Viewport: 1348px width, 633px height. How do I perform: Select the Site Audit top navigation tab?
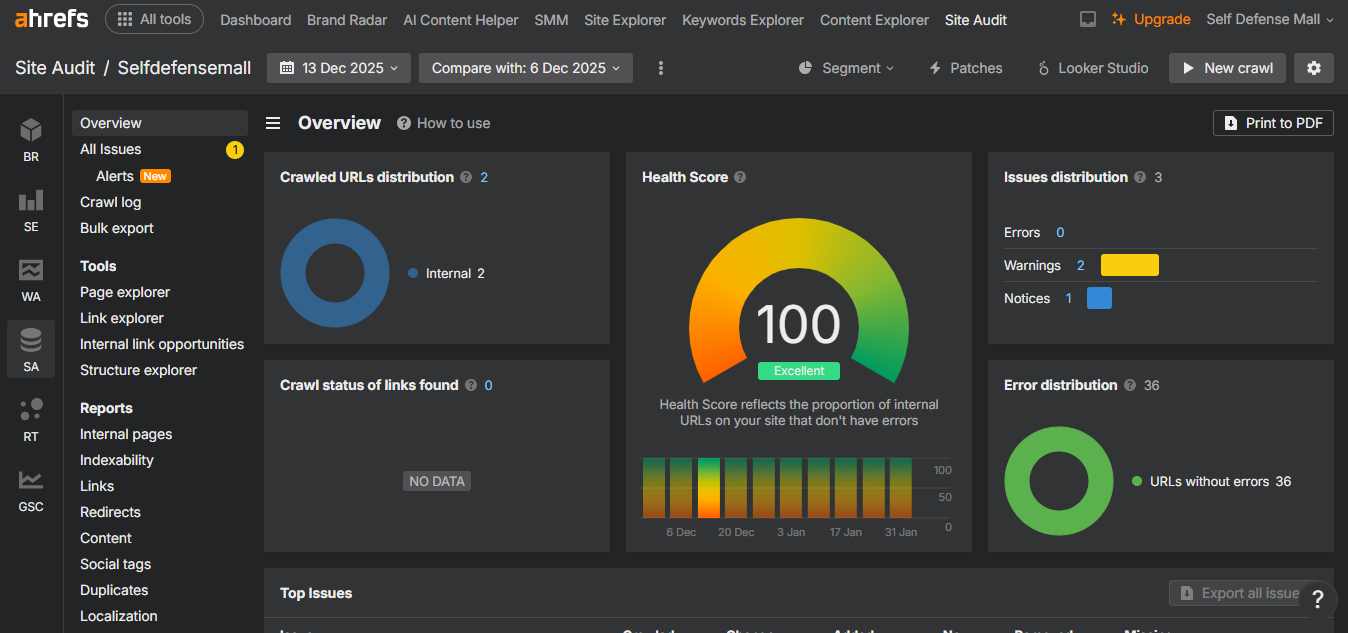tap(976, 20)
